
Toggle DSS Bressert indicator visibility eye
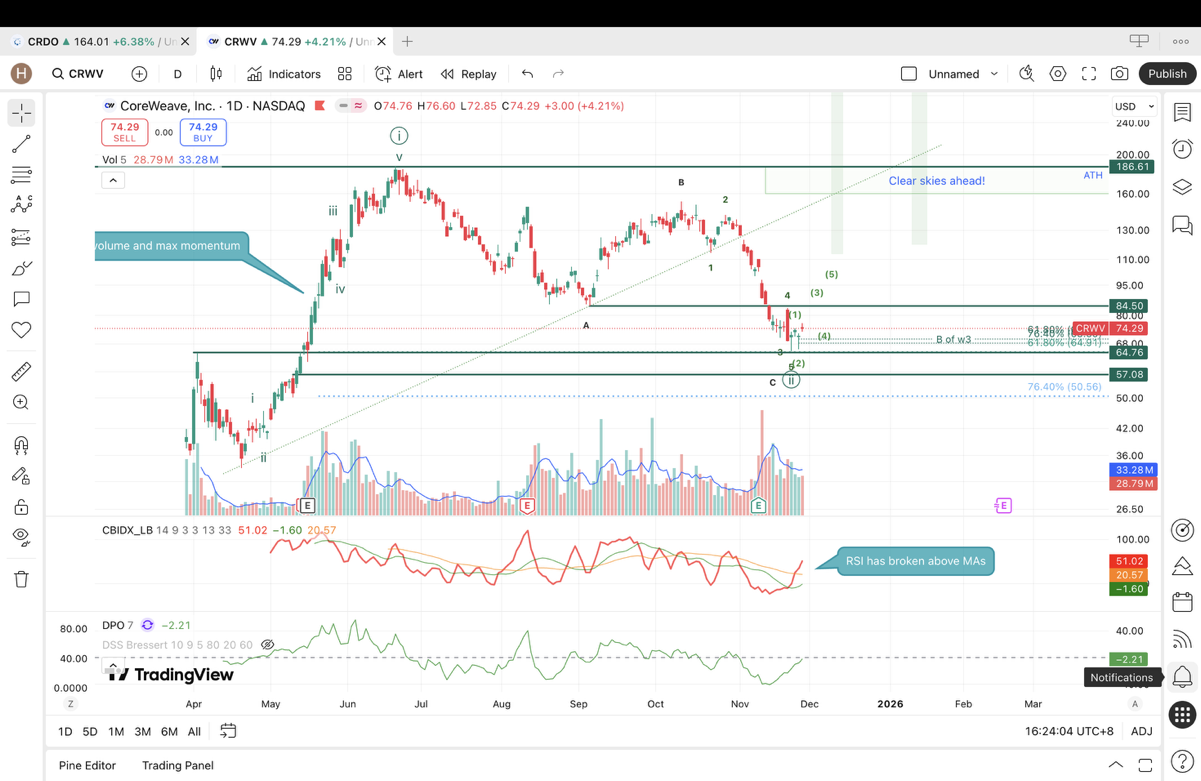click(268, 645)
